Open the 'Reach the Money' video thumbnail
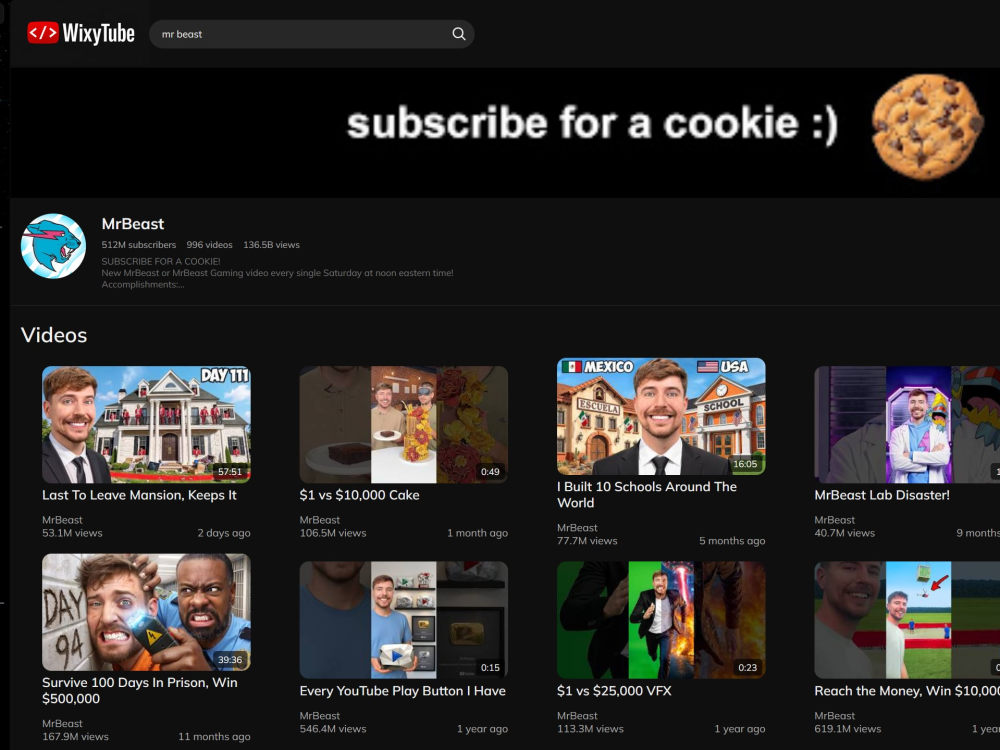The height and width of the screenshot is (750, 1000). pyautogui.click(x=907, y=620)
